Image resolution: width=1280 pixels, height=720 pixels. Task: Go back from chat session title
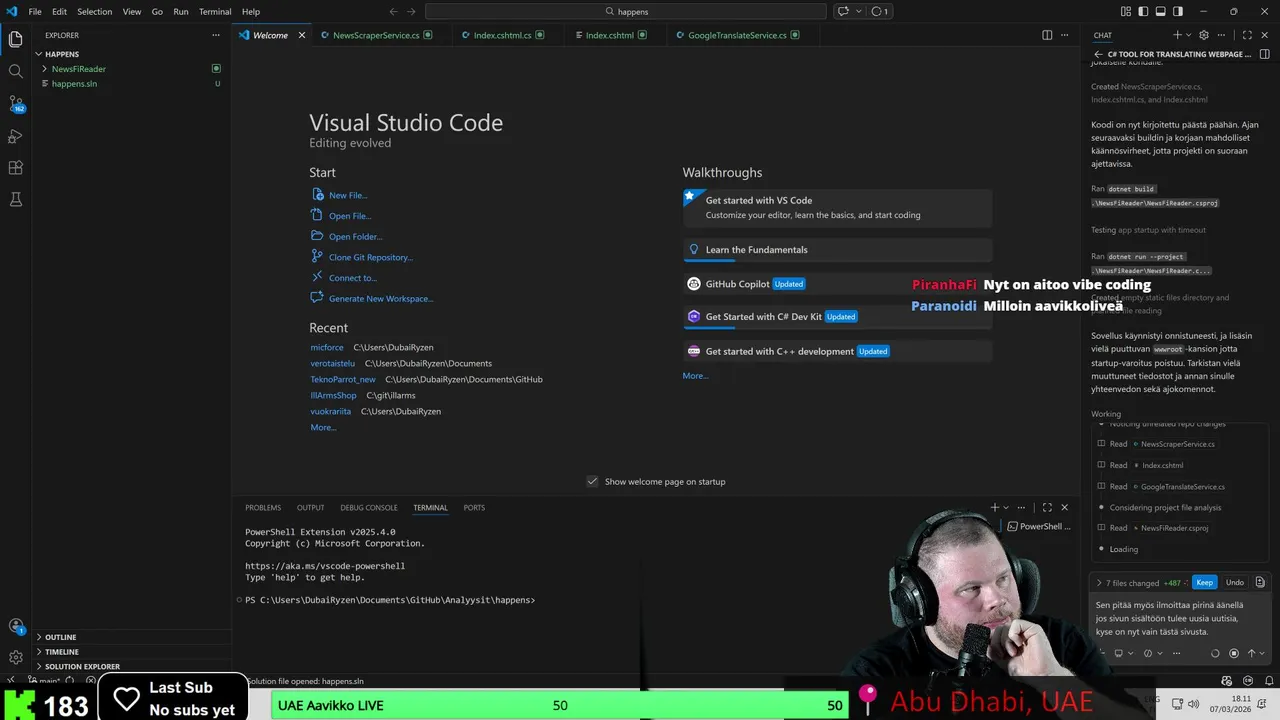[x=1098, y=54]
